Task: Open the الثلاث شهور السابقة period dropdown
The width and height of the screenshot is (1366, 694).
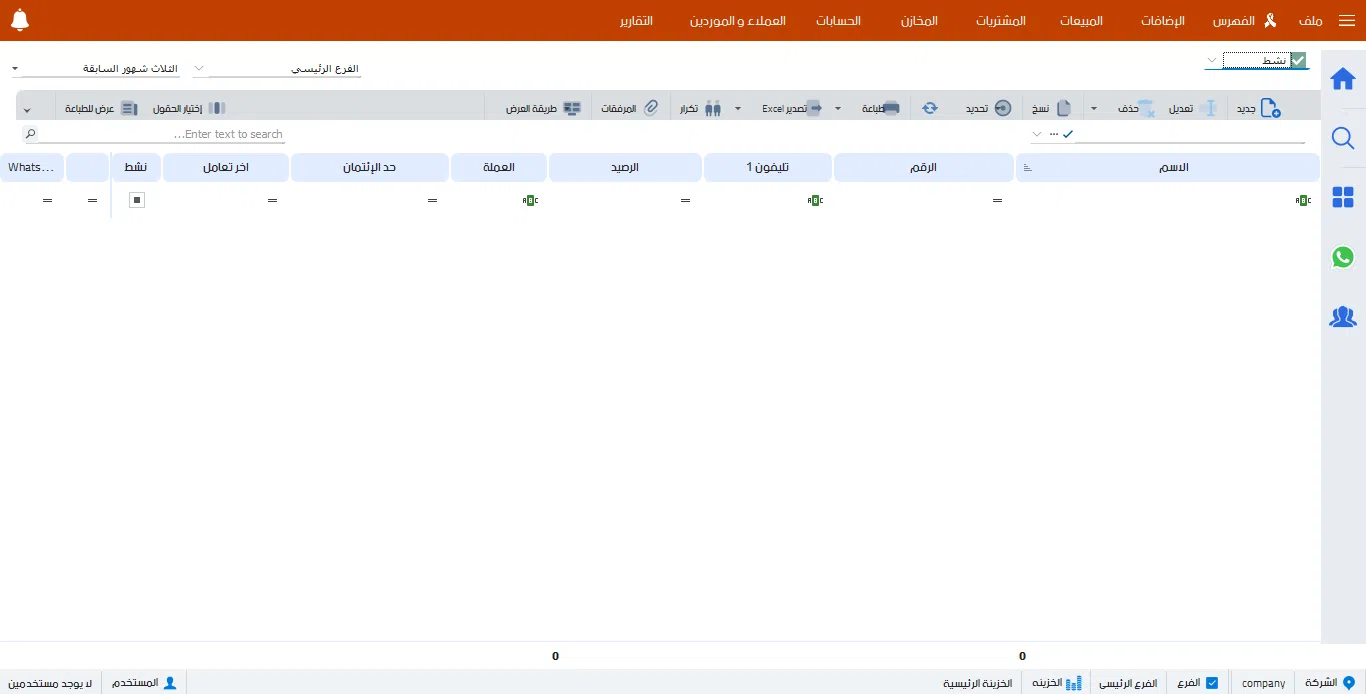Action: (15, 69)
